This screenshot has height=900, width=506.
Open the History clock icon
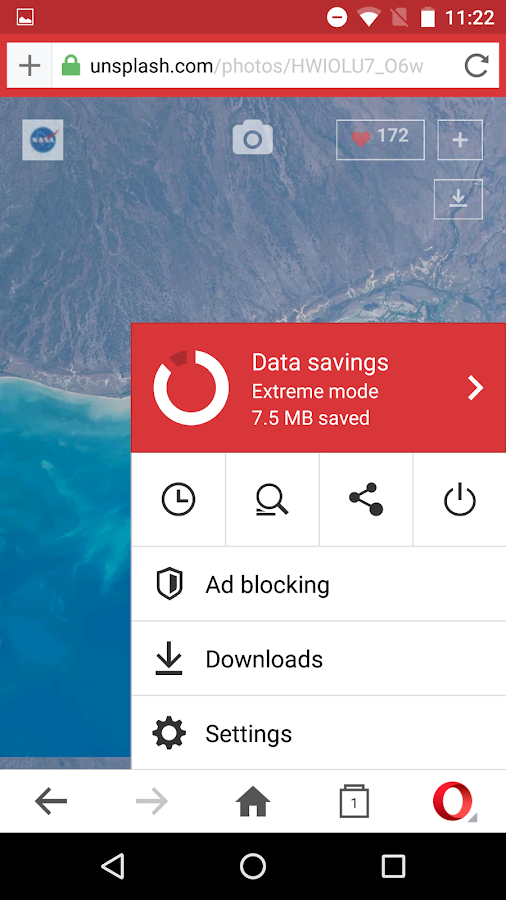(178, 499)
